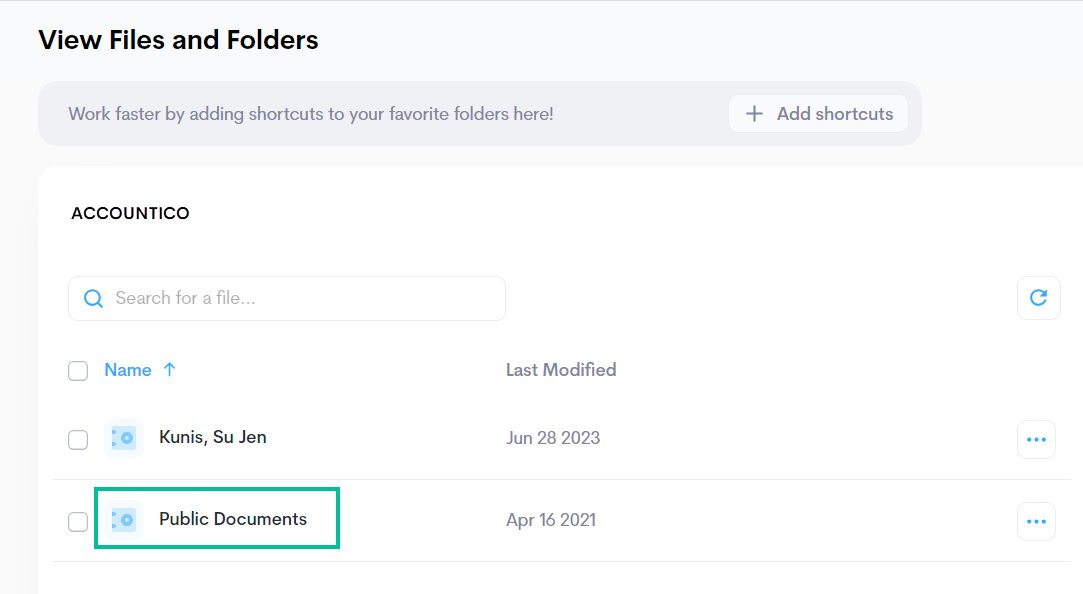Click the Jun 28 2023 date cell
The height and width of the screenshot is (594, 1083).
(553, 438)
